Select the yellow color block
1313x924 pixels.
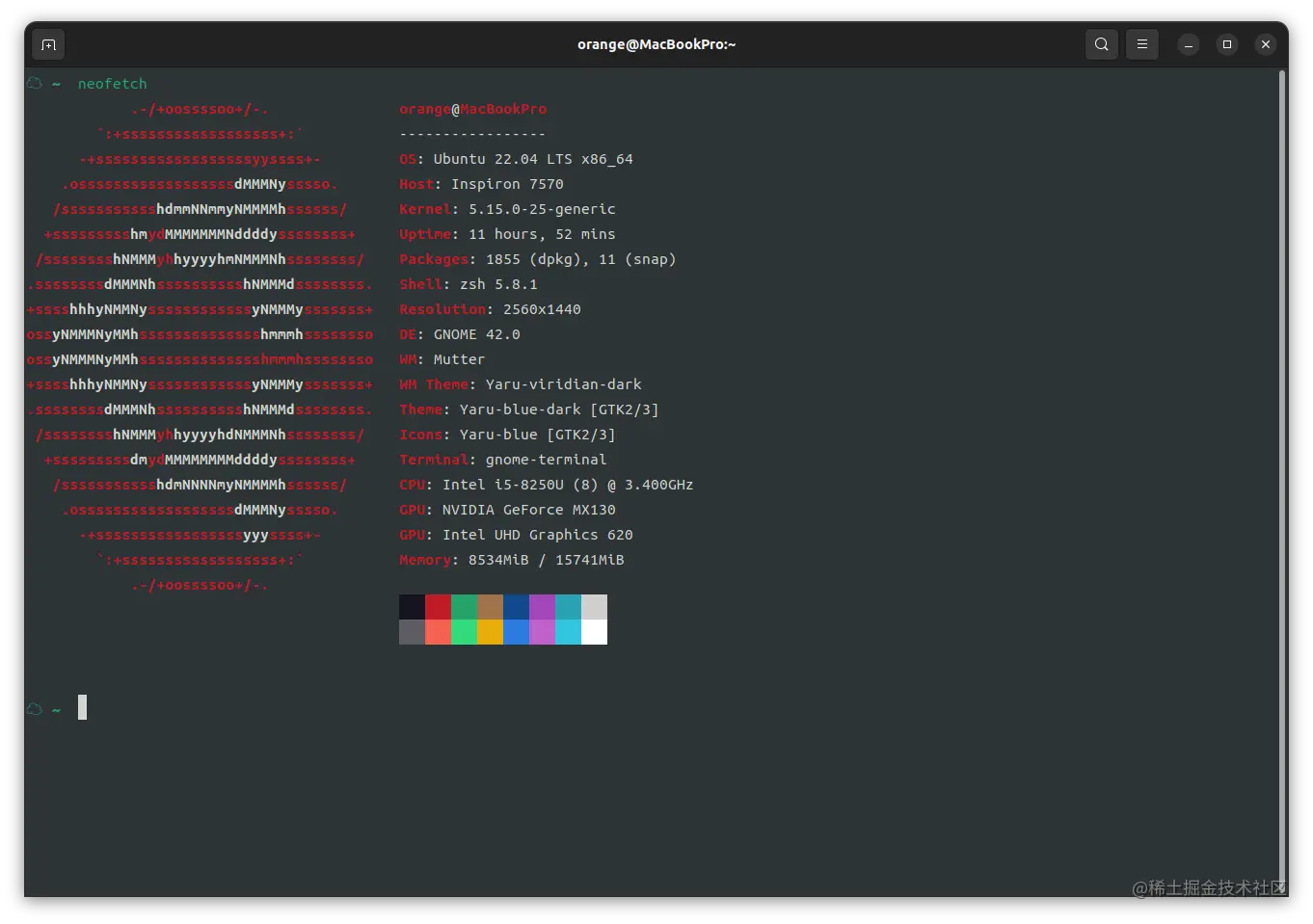[x=491, y=632]
